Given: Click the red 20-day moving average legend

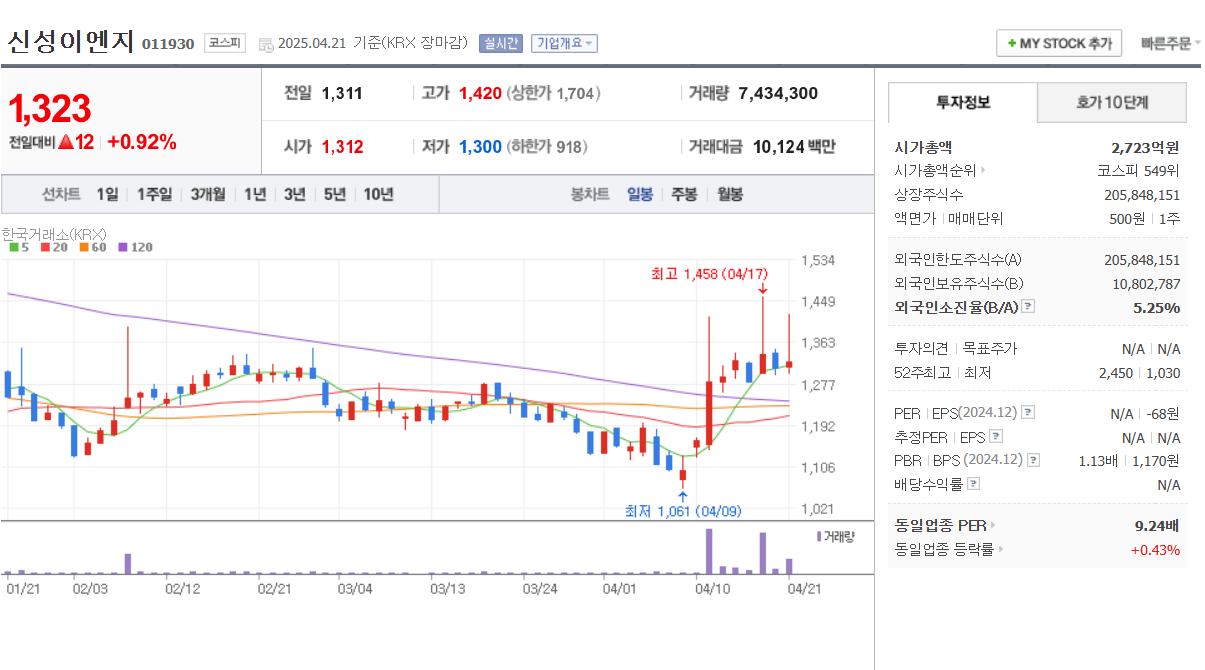Looking at the screenshot, I should click(54, 247).
